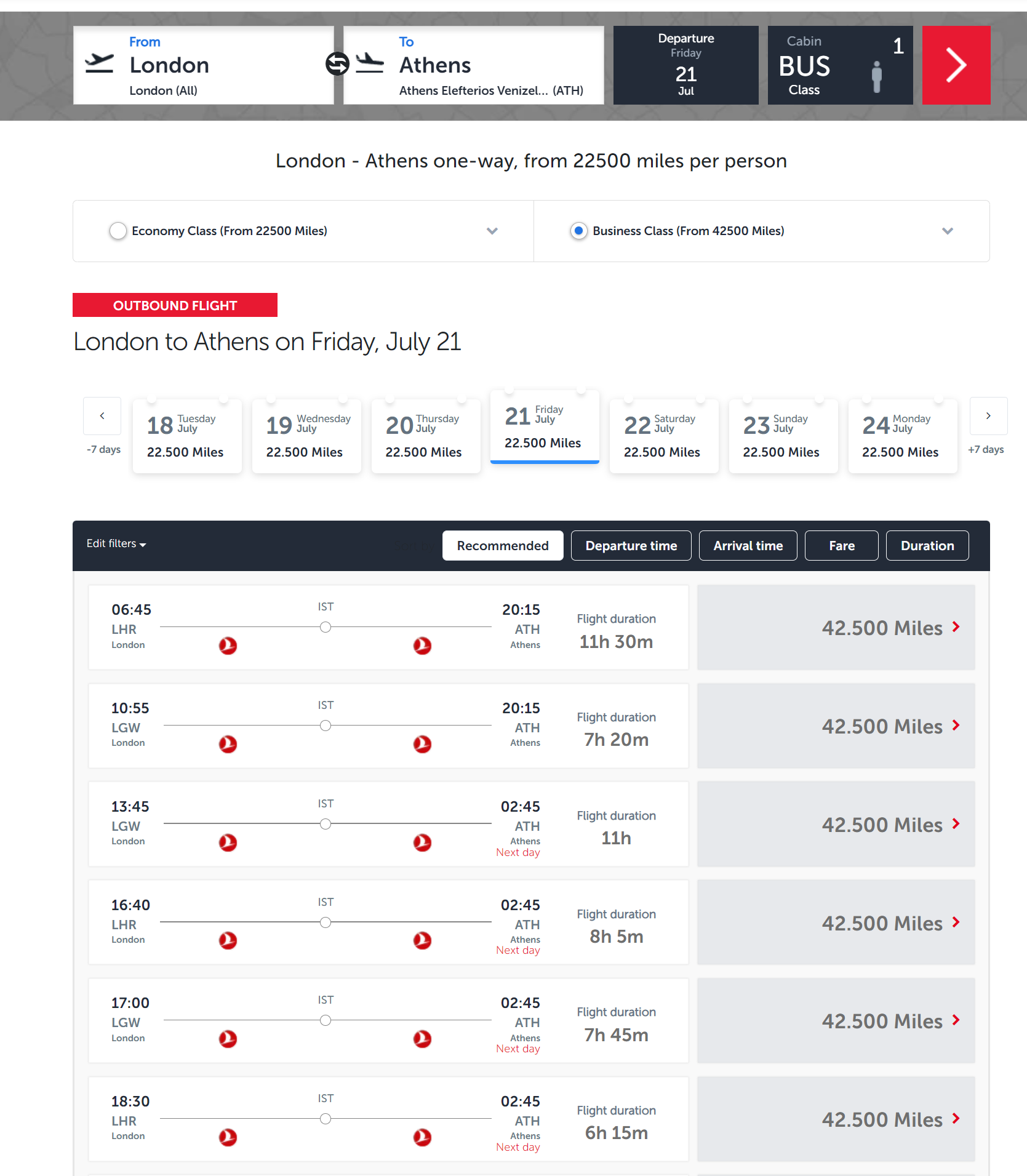Expand the Business Class details chevron
This screenshot has height=1176, width=1027.
[x=947, y=231]
